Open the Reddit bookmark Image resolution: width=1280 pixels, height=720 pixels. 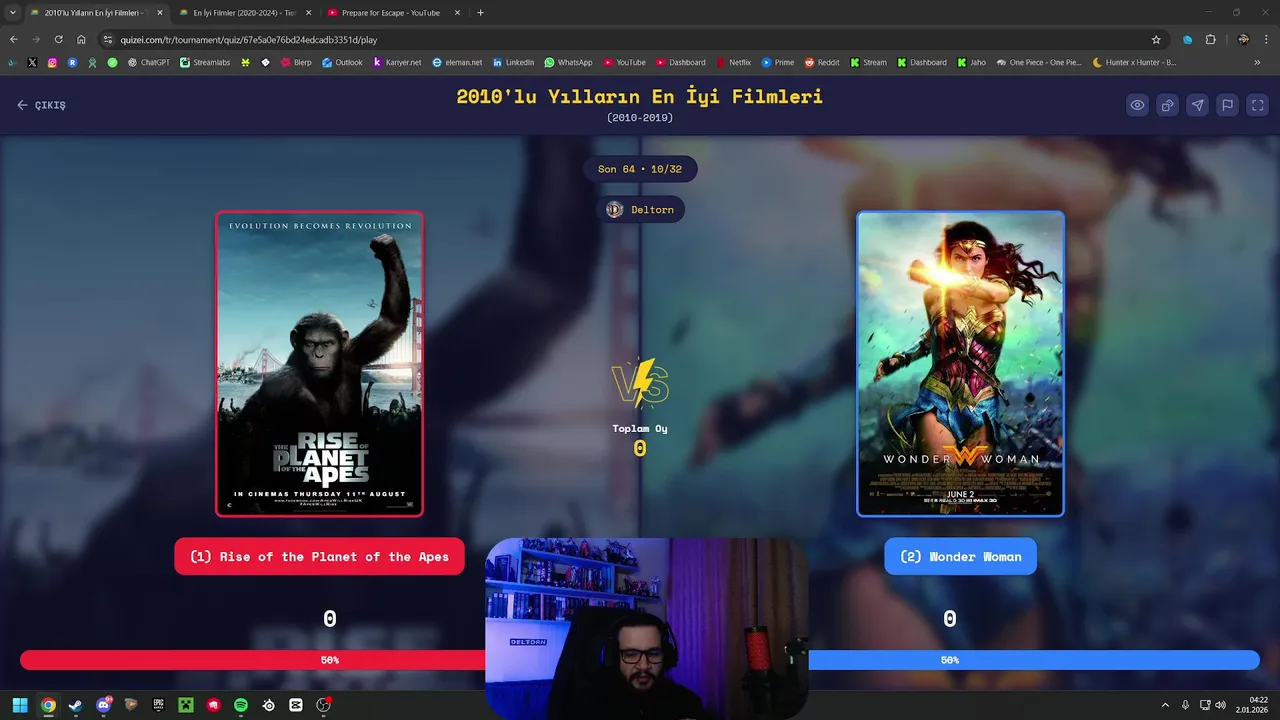point(822,62)
